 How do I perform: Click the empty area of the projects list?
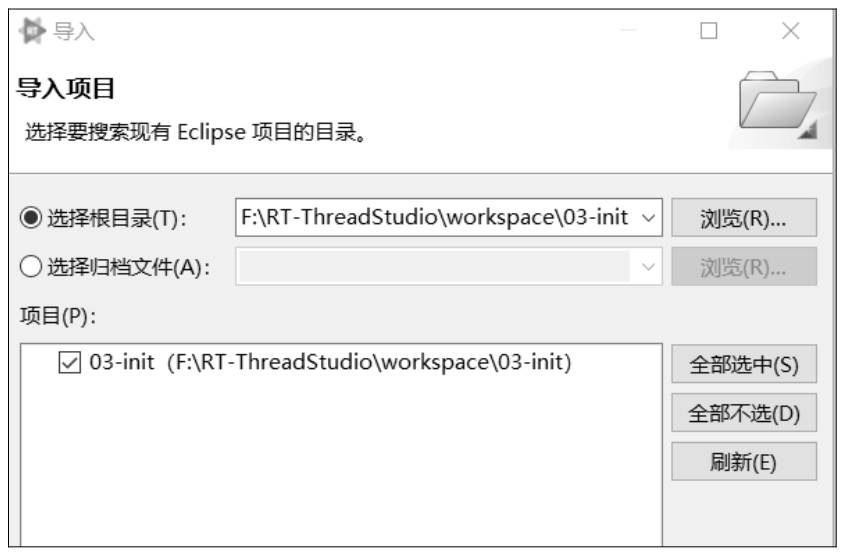pos(340,470)
